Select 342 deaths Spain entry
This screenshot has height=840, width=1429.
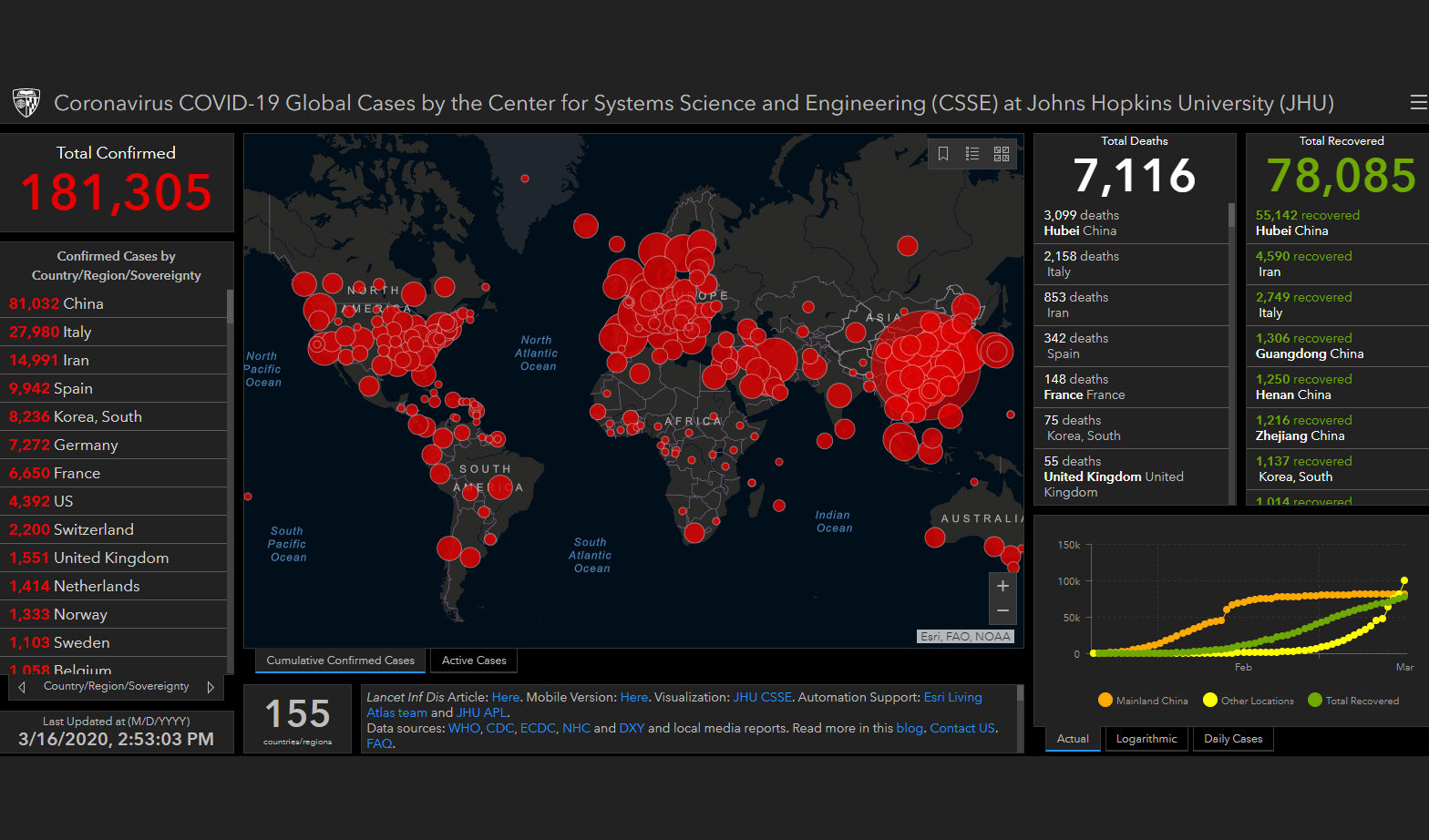coord(1131,346)
